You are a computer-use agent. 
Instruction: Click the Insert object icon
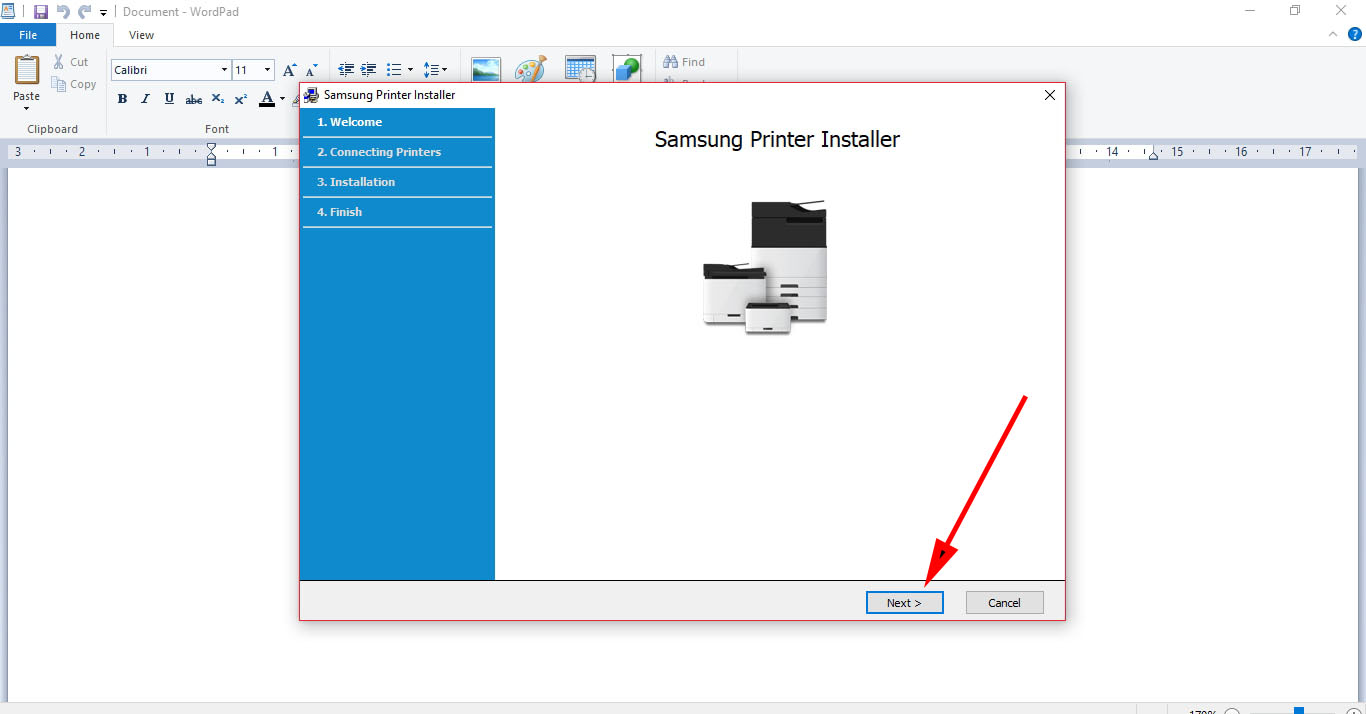tap(627, 68)
